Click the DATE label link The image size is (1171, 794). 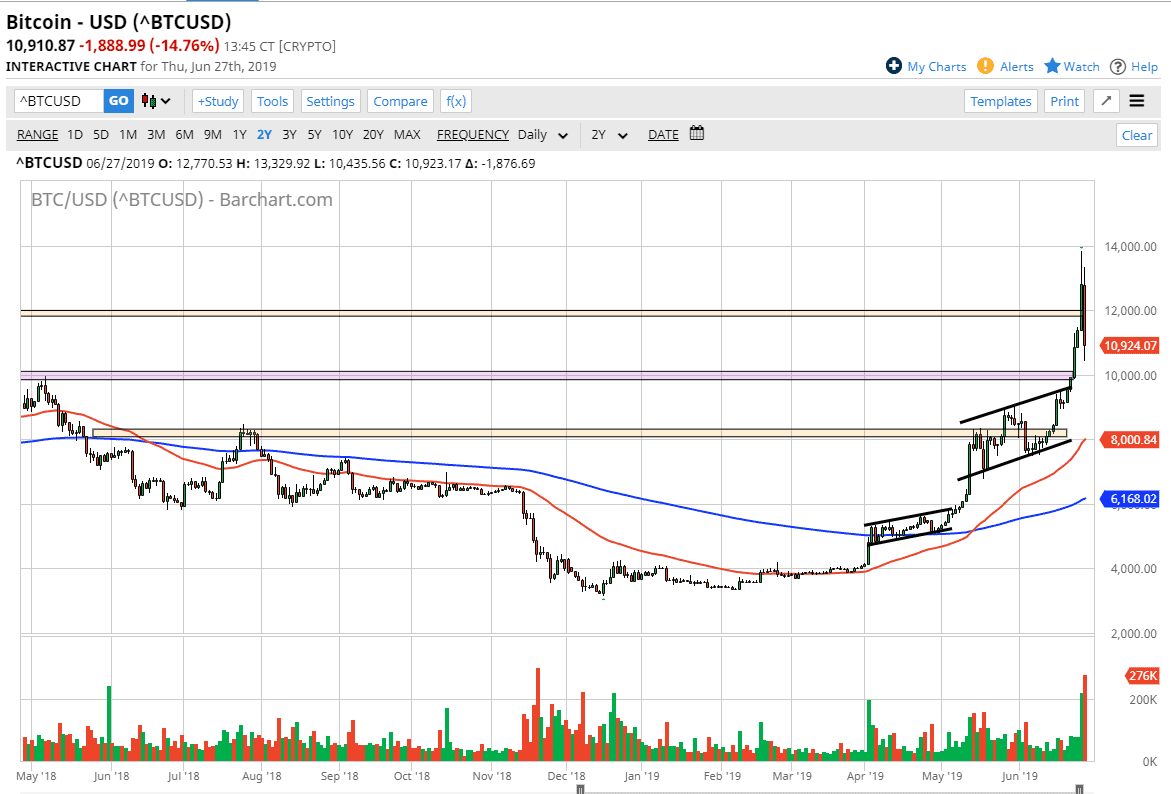click(663, 134)
